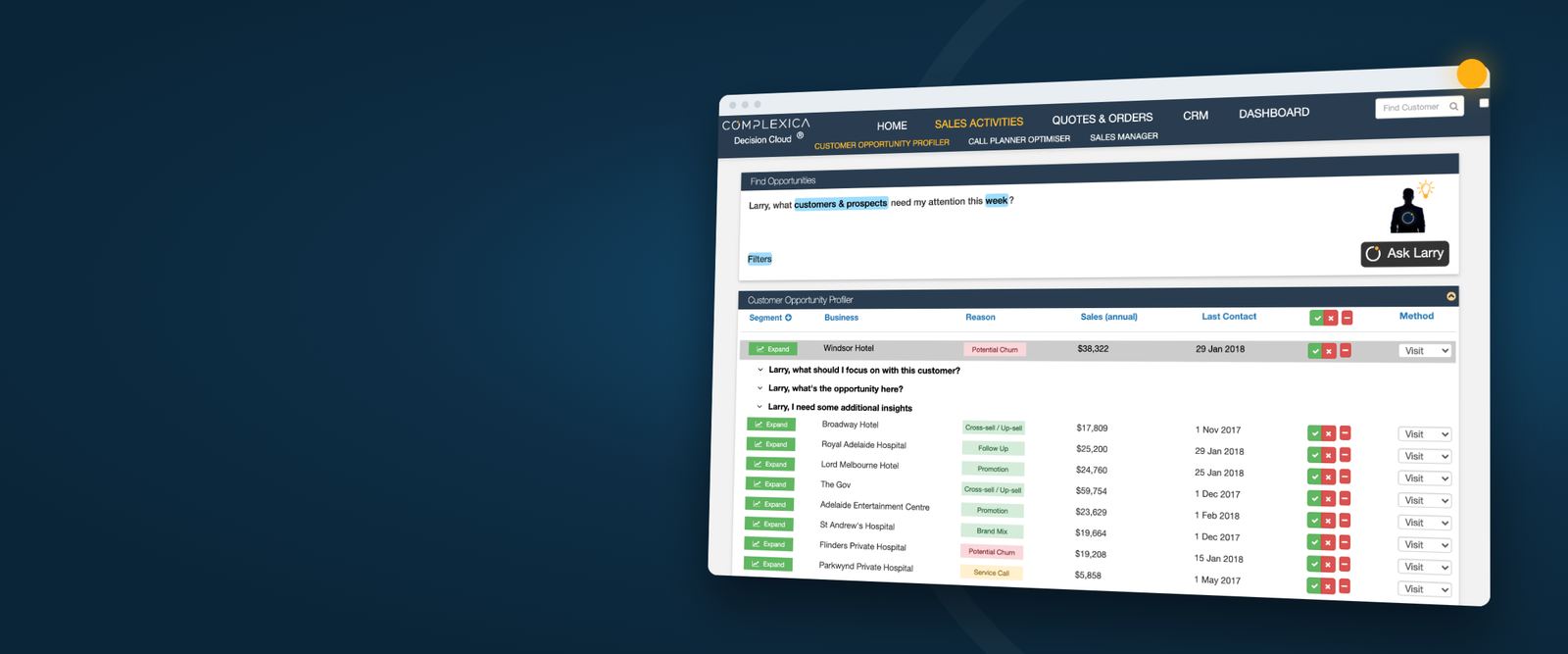Open the SALES ACTIVITIES menu
This screenshot has width=1568, height=654.
tap(979, 123)
